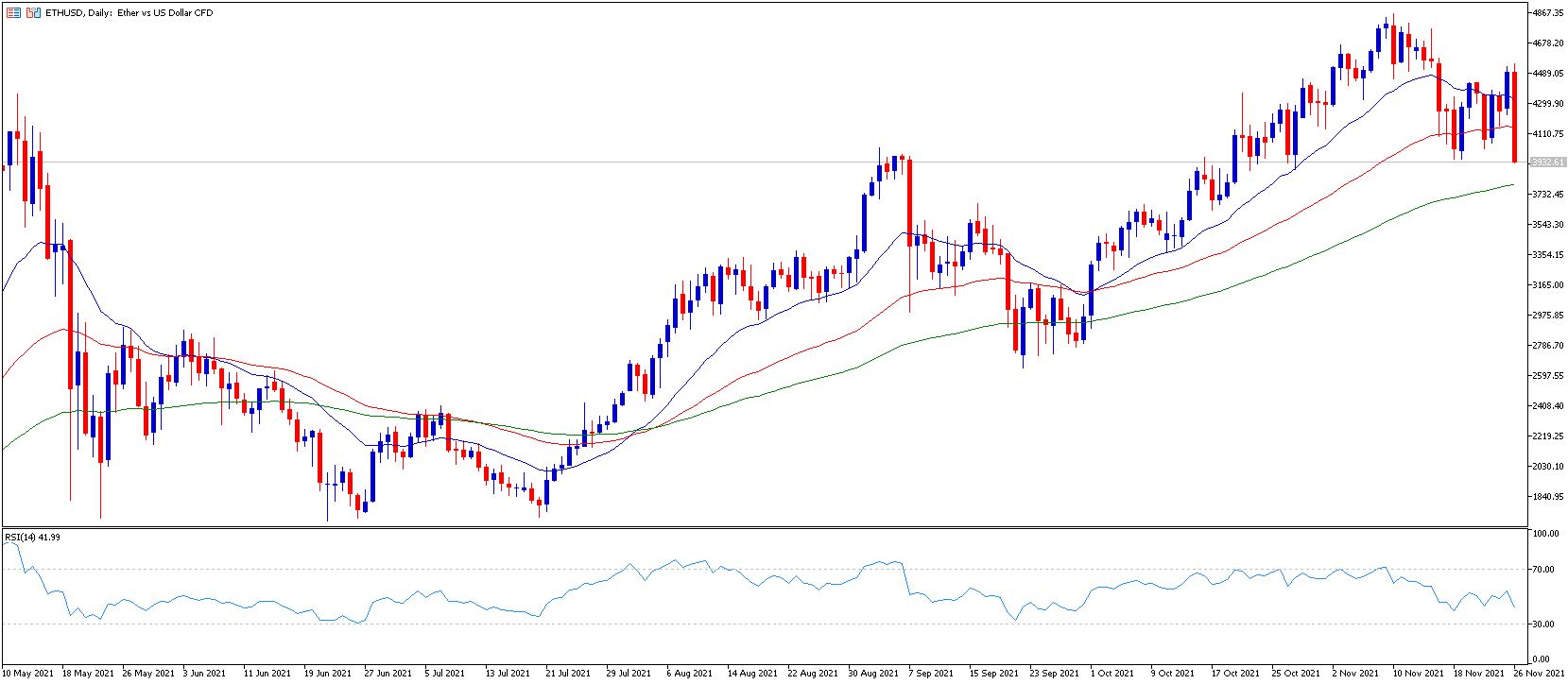Select the 10 May 2021 date label
This screenshot has height=684, width=1568.
tap(27, 674)
